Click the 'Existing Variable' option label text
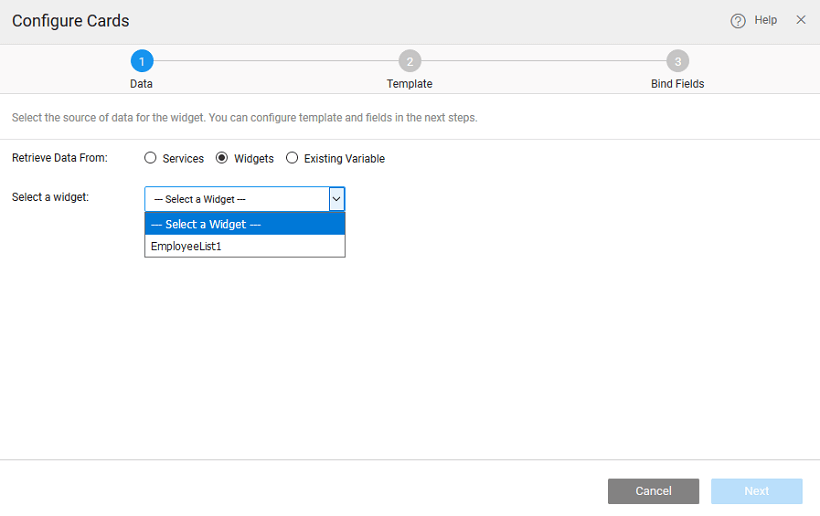Image resolution: width=820 pixels, height=516 pixels. coord(344,159)
